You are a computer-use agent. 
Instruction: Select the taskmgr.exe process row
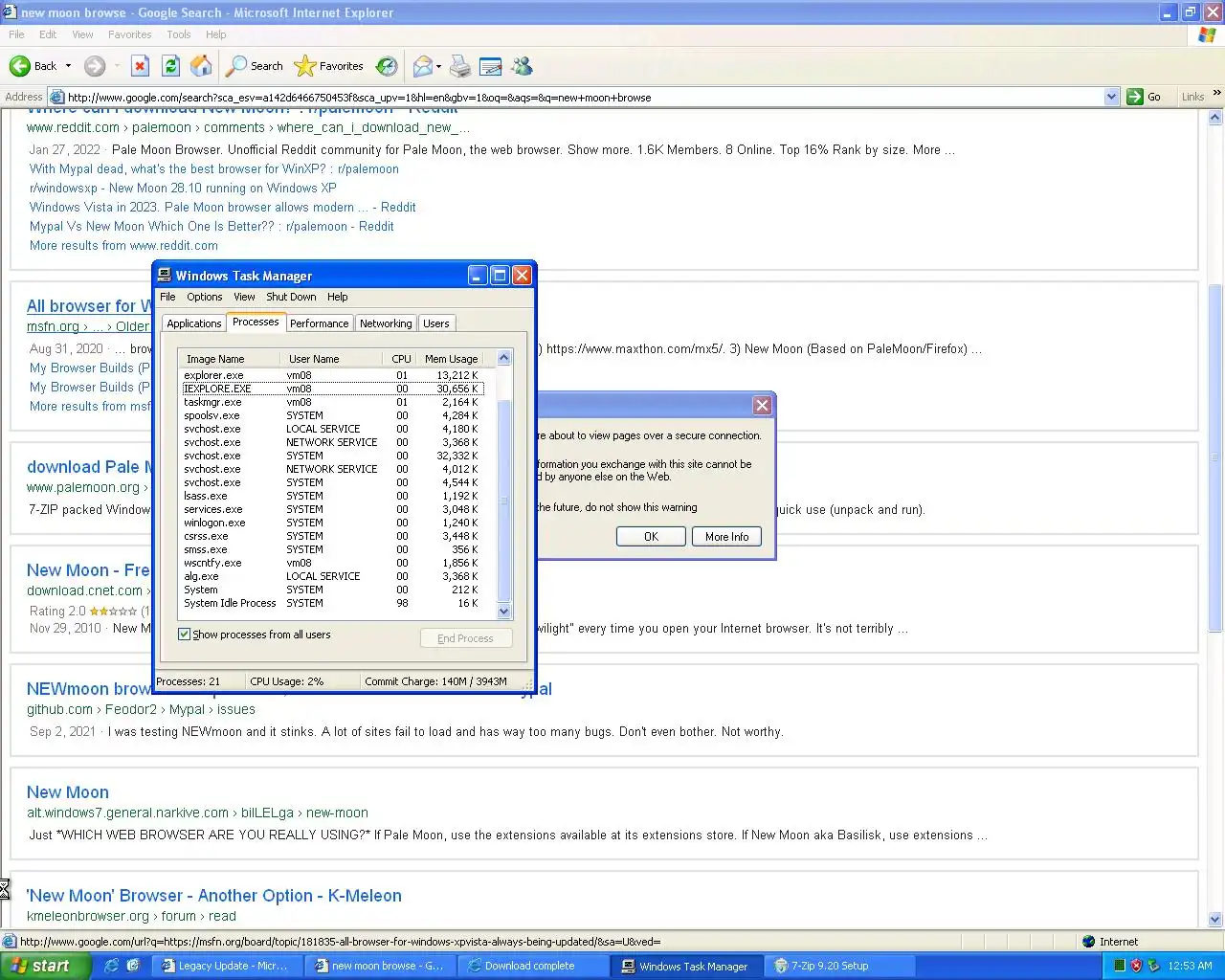click(332, 402)
